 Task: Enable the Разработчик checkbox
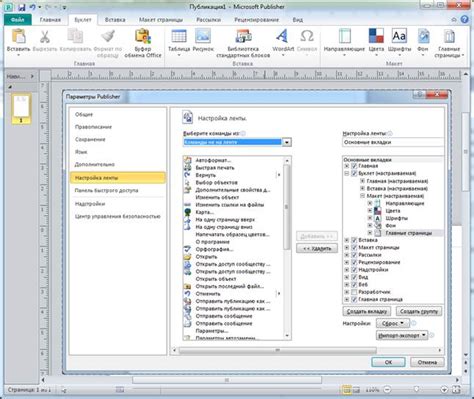click(x=354, y=292)
